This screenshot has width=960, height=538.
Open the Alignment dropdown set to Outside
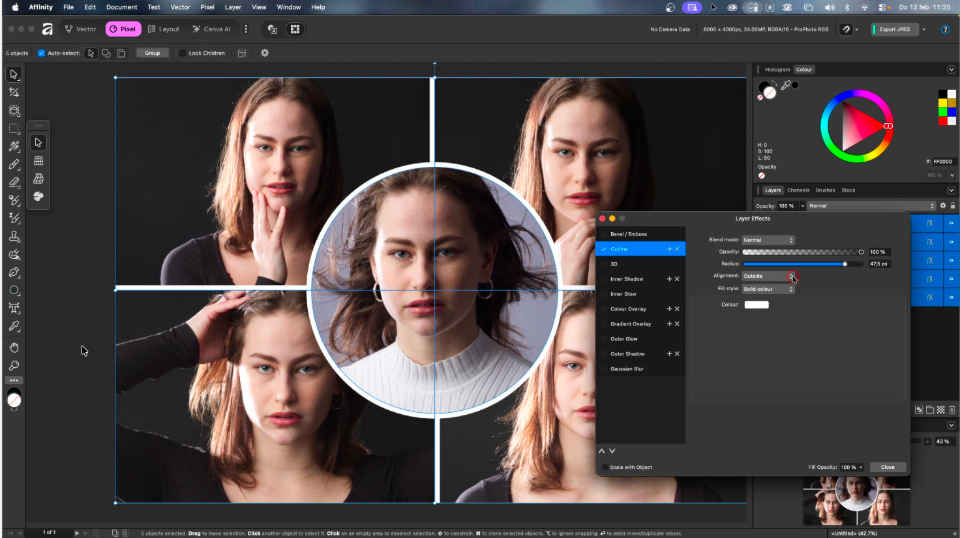click(x=768, y=276)
